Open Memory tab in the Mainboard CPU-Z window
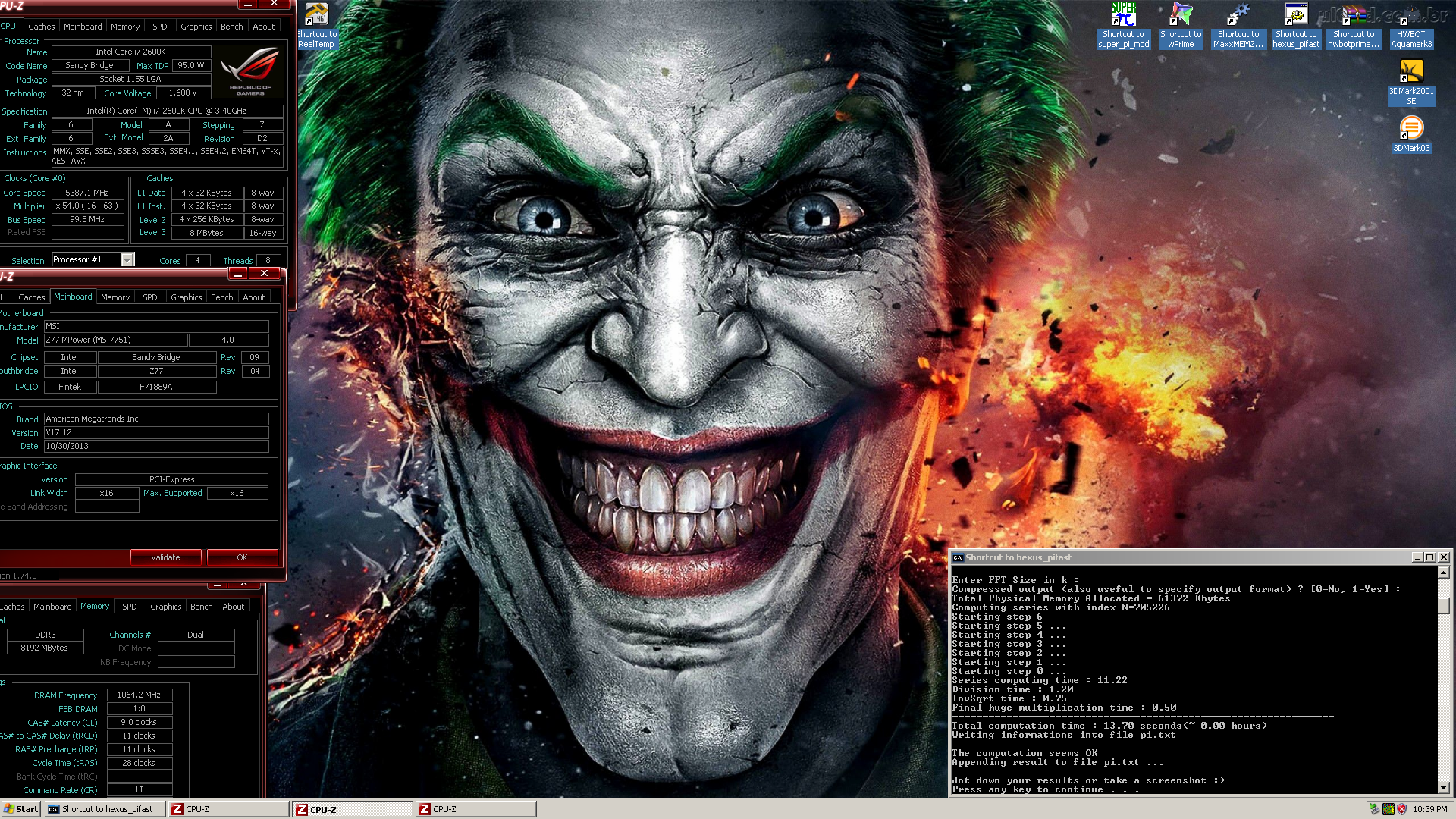Viewport: 1456px width, 819px height. tap(115, 297)
